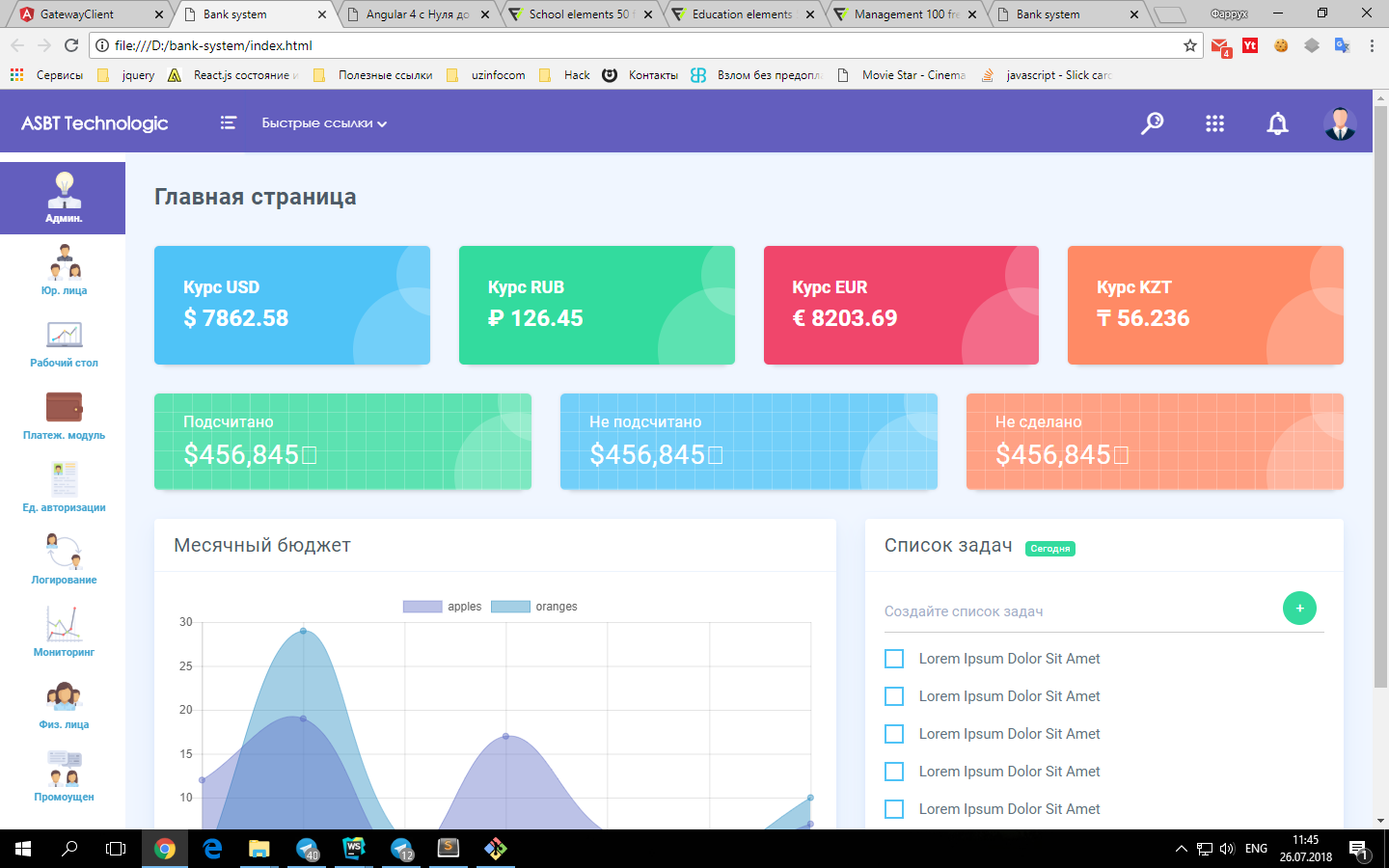The image size is (1389, 868).
Task: Click the Сегодня badge
Action: (1050, 549)
